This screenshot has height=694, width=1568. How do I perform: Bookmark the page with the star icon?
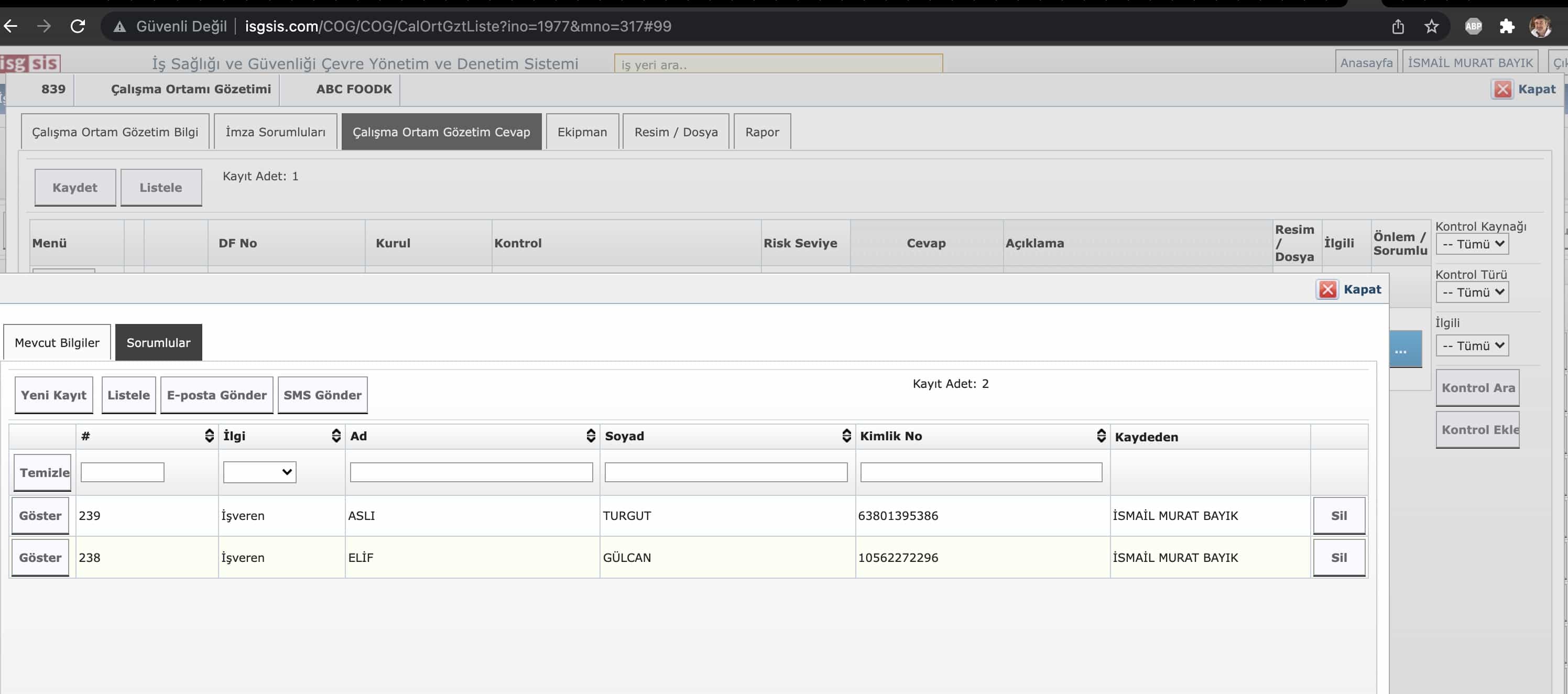[x=1431, y=26]
